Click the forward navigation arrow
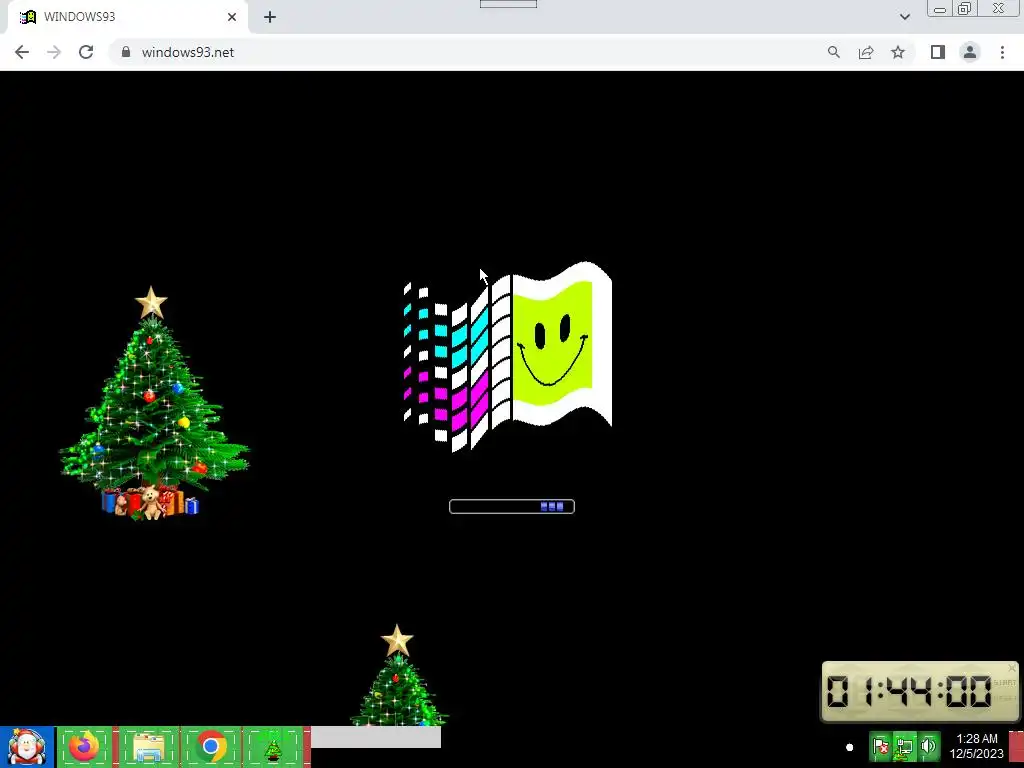The width and height of the screenshot is (1024, 768). coord(54,52)
